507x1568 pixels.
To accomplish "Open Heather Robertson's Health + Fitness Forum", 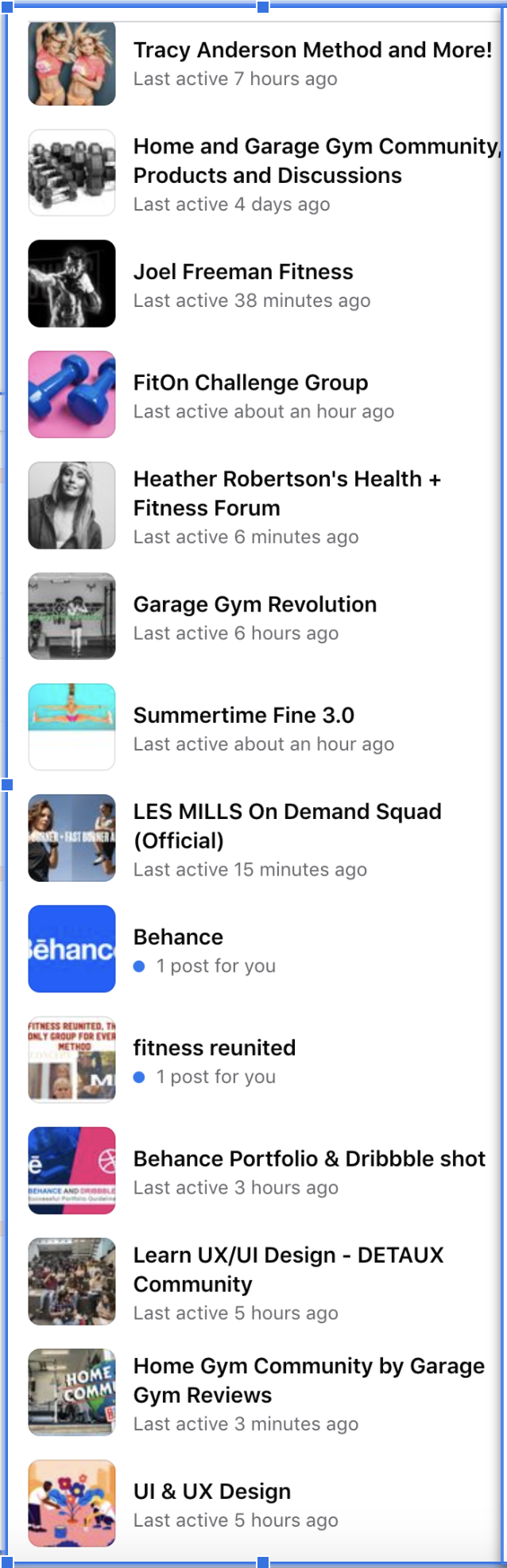I will 288,494.
